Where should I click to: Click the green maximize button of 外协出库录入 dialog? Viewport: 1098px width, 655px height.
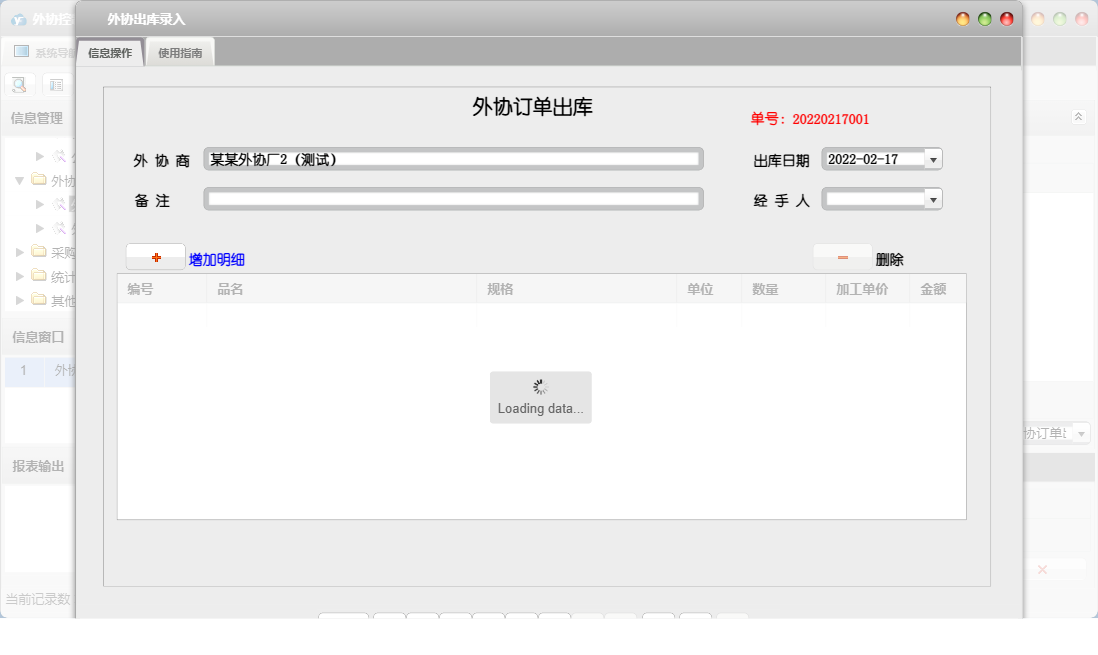coord(985,19)
